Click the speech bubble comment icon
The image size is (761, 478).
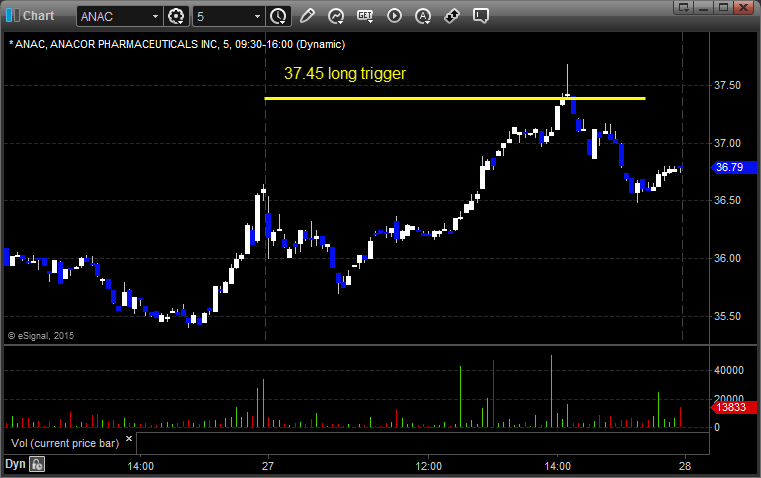click(480, 16)
